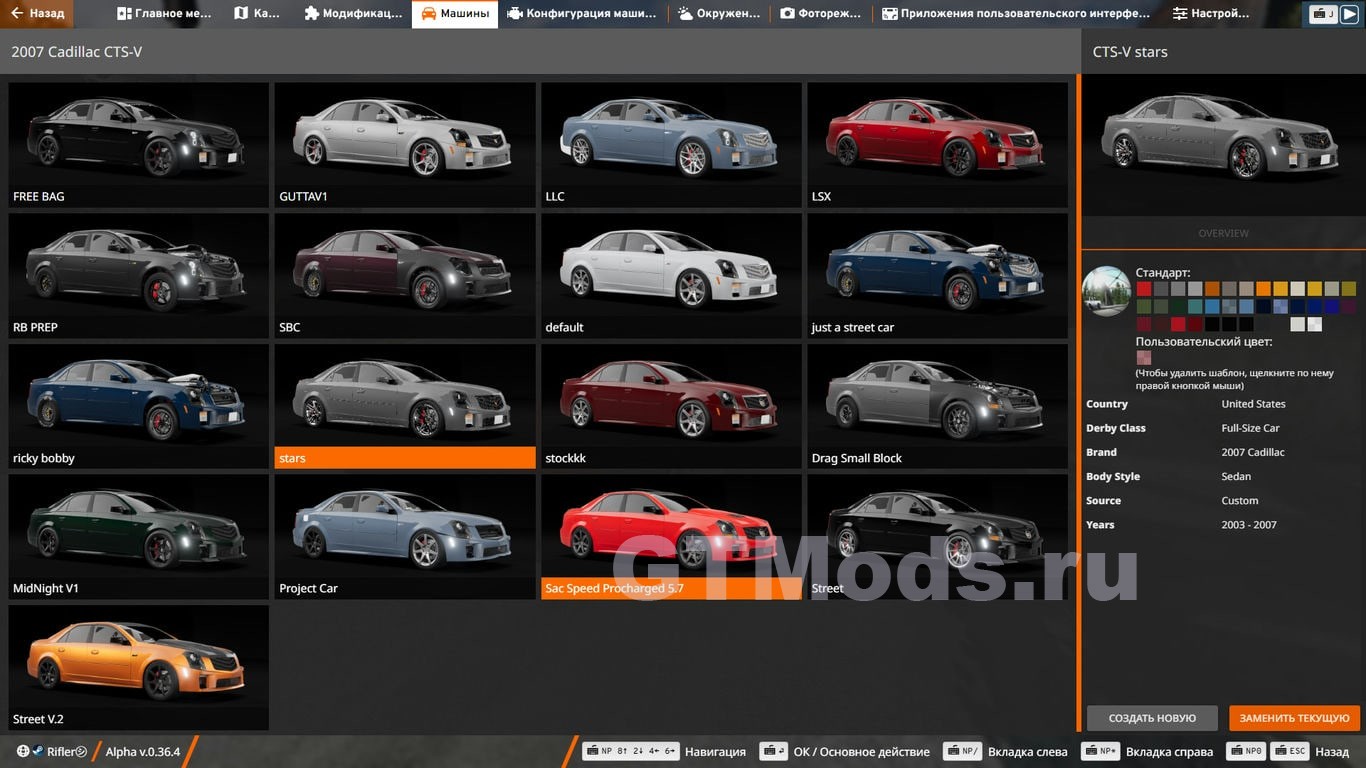Choose Sac Speed Procharged 5.7 configuration
Viewport: 1366px width, 768px height.
tap(671, 537)
